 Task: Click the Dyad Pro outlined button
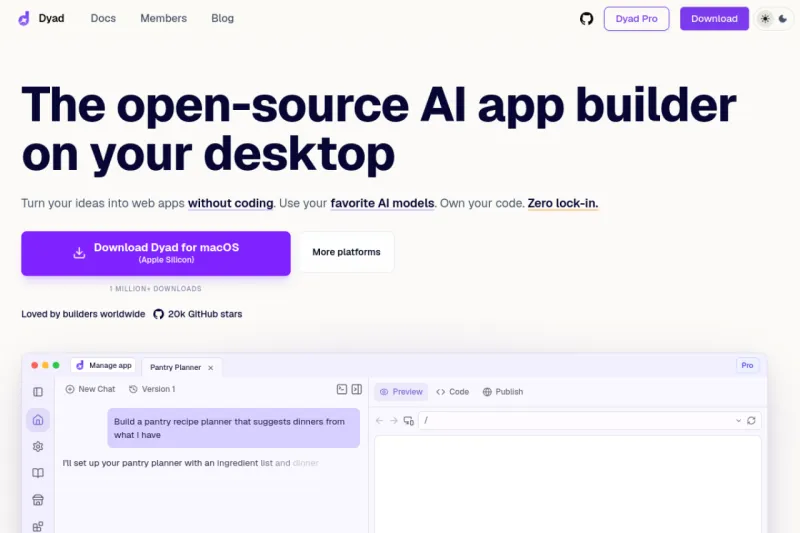636,19
